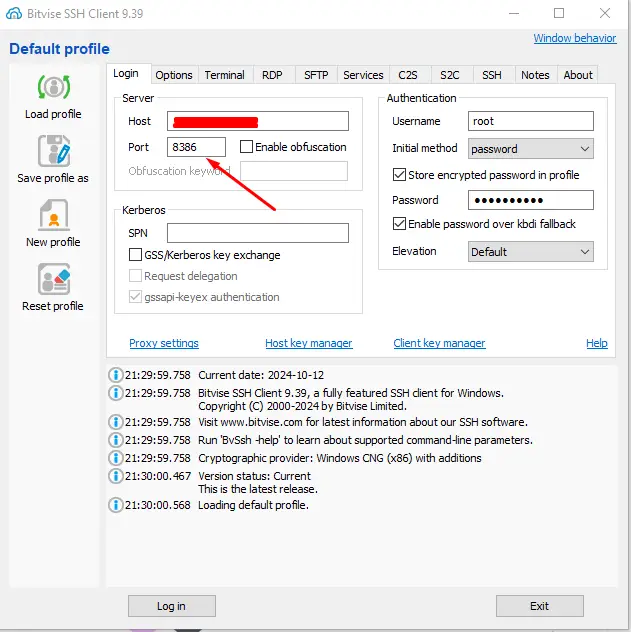Open the SFTP tab
631x632 pixels.
(x=316, y=75)
